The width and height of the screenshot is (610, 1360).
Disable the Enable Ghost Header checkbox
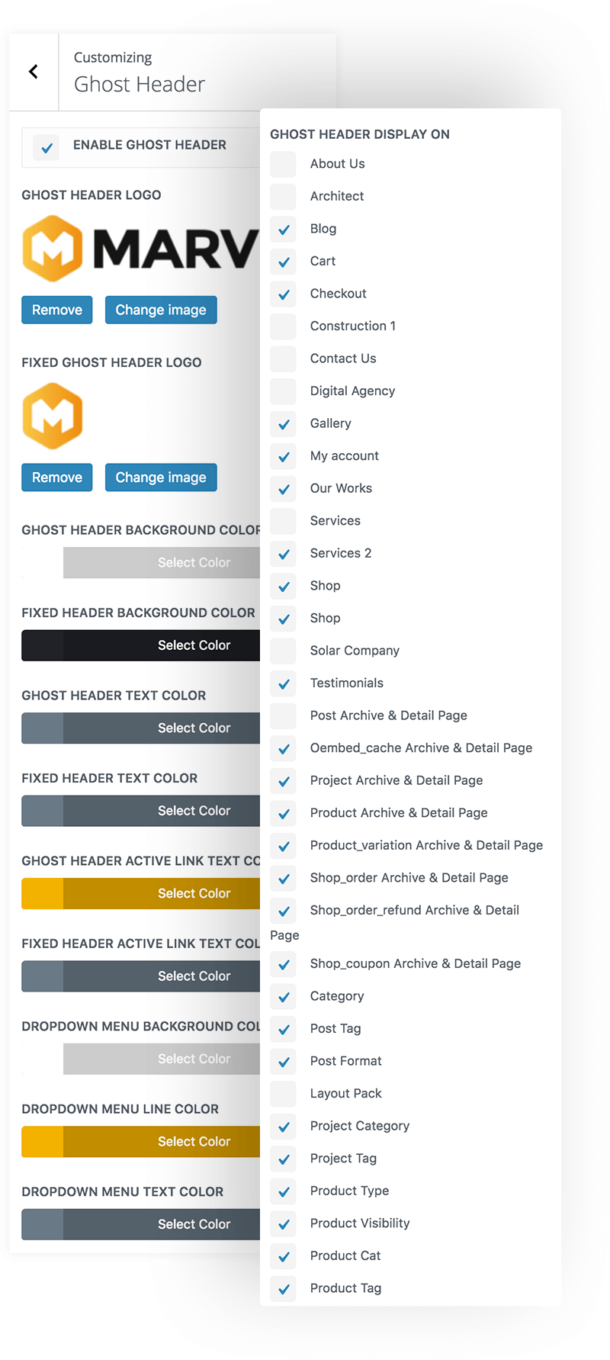tap(46, 147)
